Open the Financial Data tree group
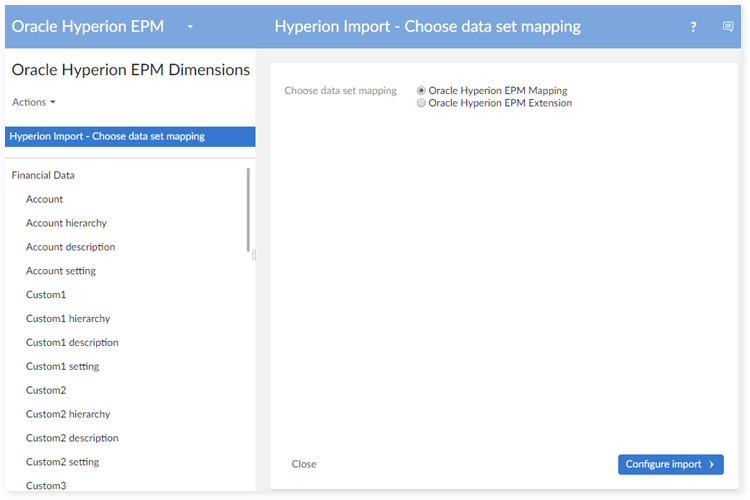This screenshot has height=500, width=750. coord(43,175)
